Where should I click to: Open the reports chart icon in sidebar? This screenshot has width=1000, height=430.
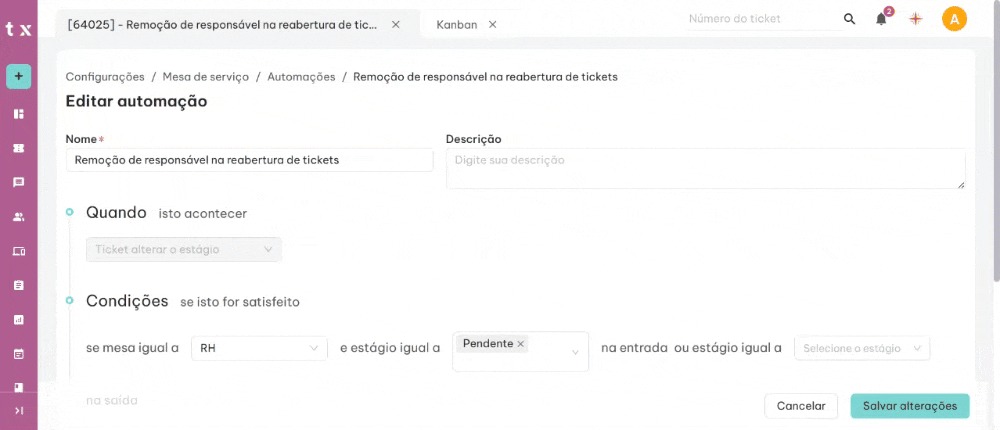pos(18,320)
